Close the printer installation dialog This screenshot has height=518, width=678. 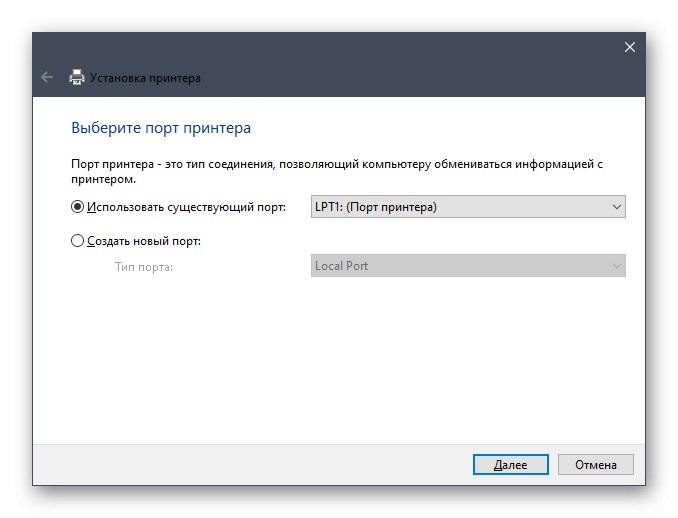click(630, 47)
